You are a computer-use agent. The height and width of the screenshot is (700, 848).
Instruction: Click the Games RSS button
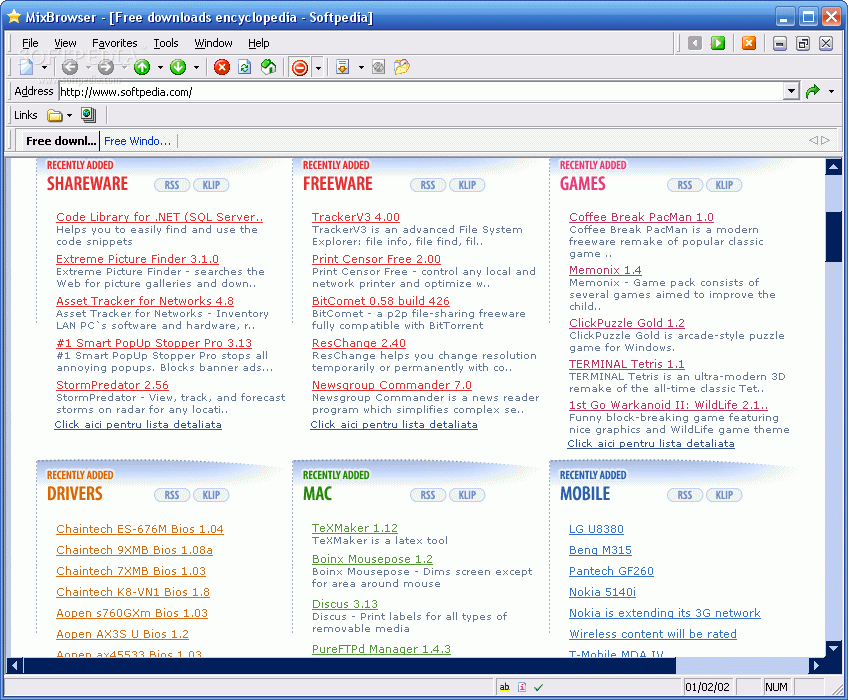[x=685, y=185]
